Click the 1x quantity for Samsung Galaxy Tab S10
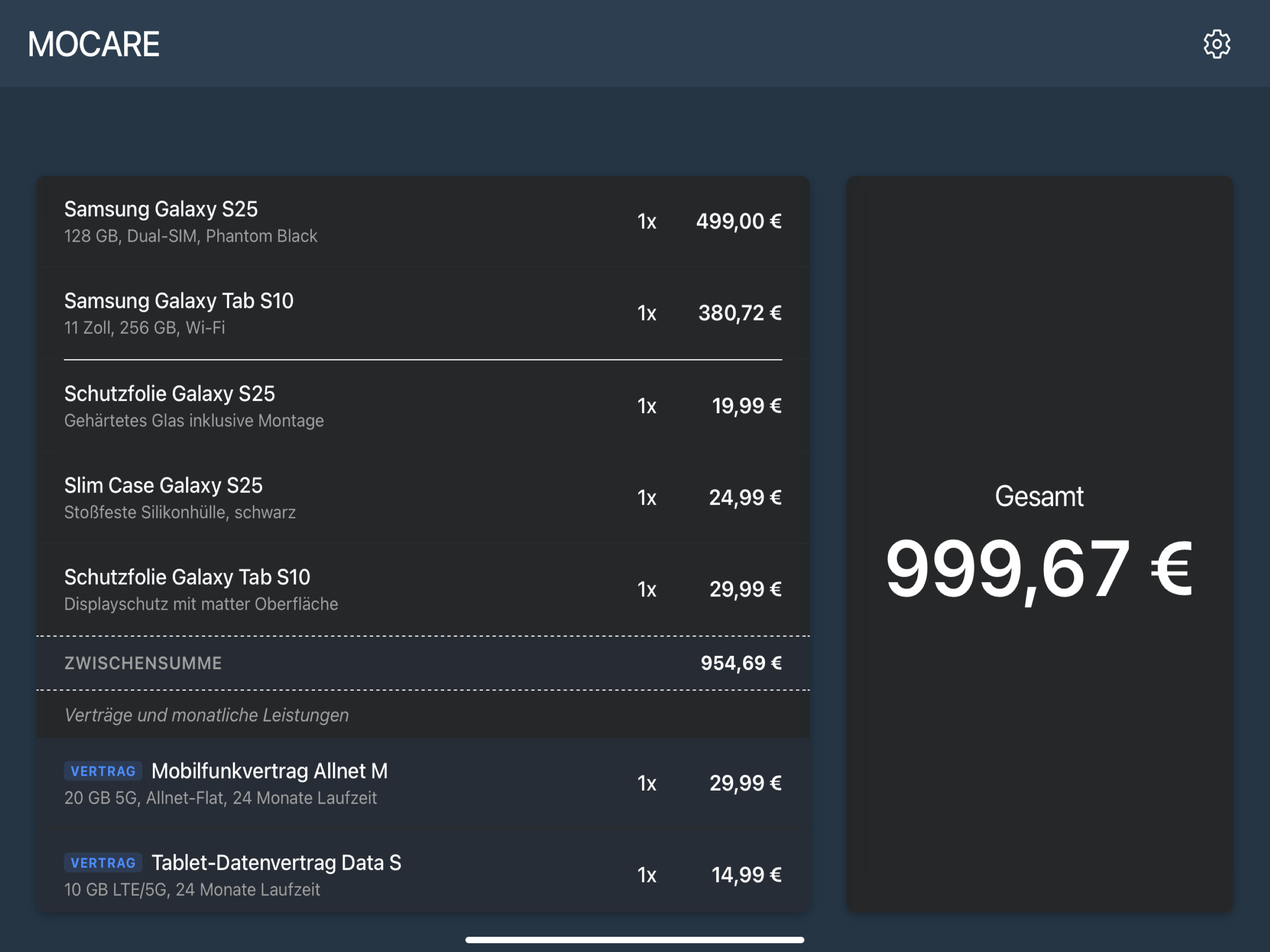 coord(647,313)
